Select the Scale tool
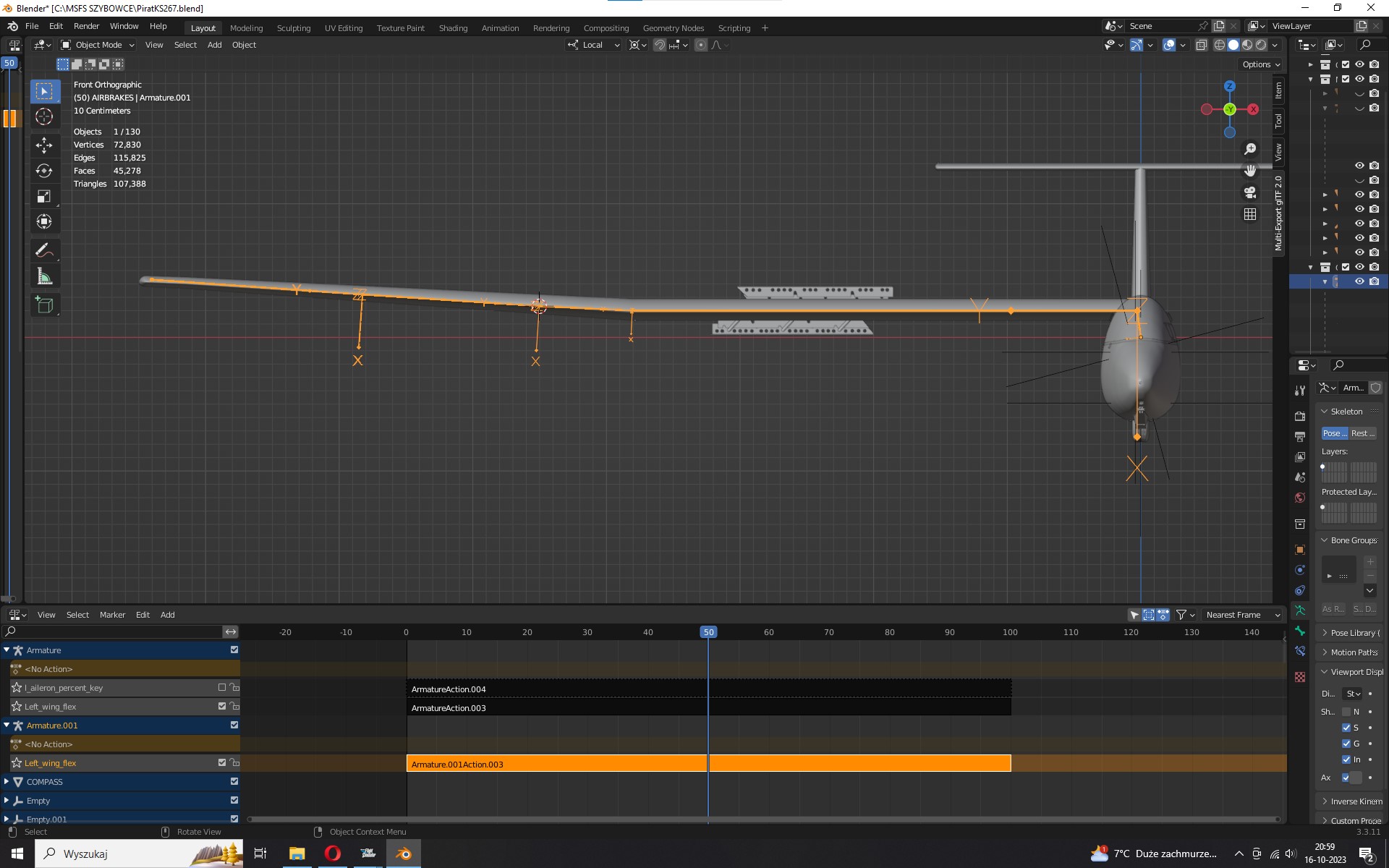The height and width of the screenshot is (868, 1389). click(x=44, y=197)
